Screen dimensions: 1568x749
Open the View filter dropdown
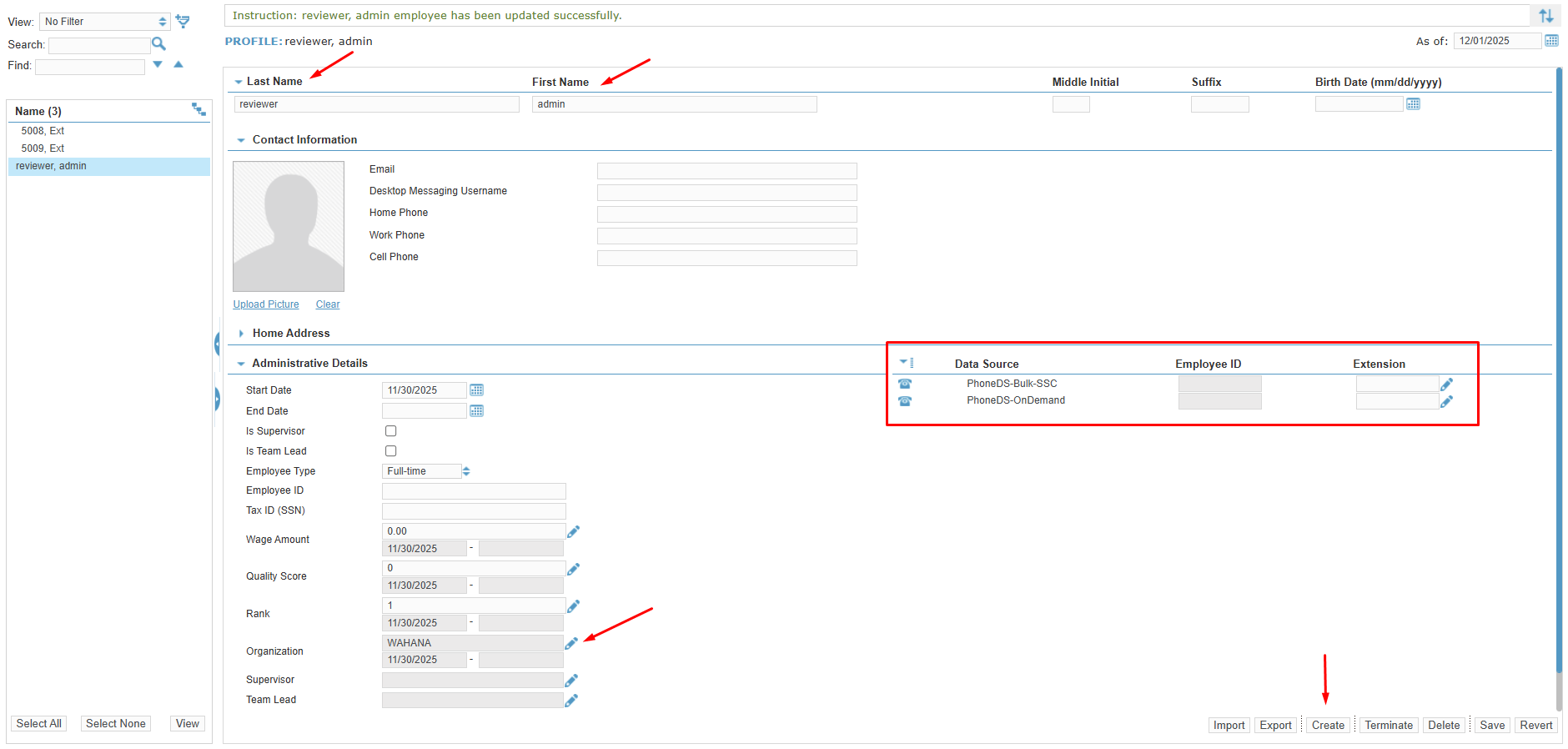tap(104, 22)
